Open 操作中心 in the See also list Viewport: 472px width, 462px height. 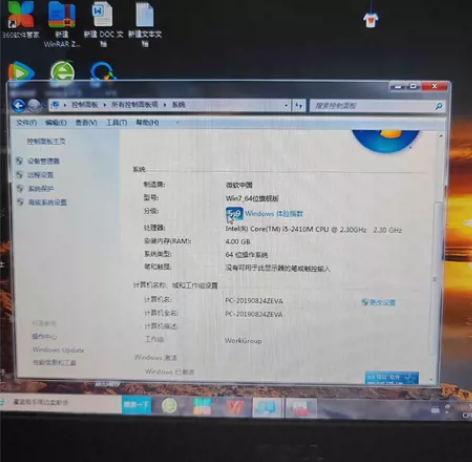44,336
